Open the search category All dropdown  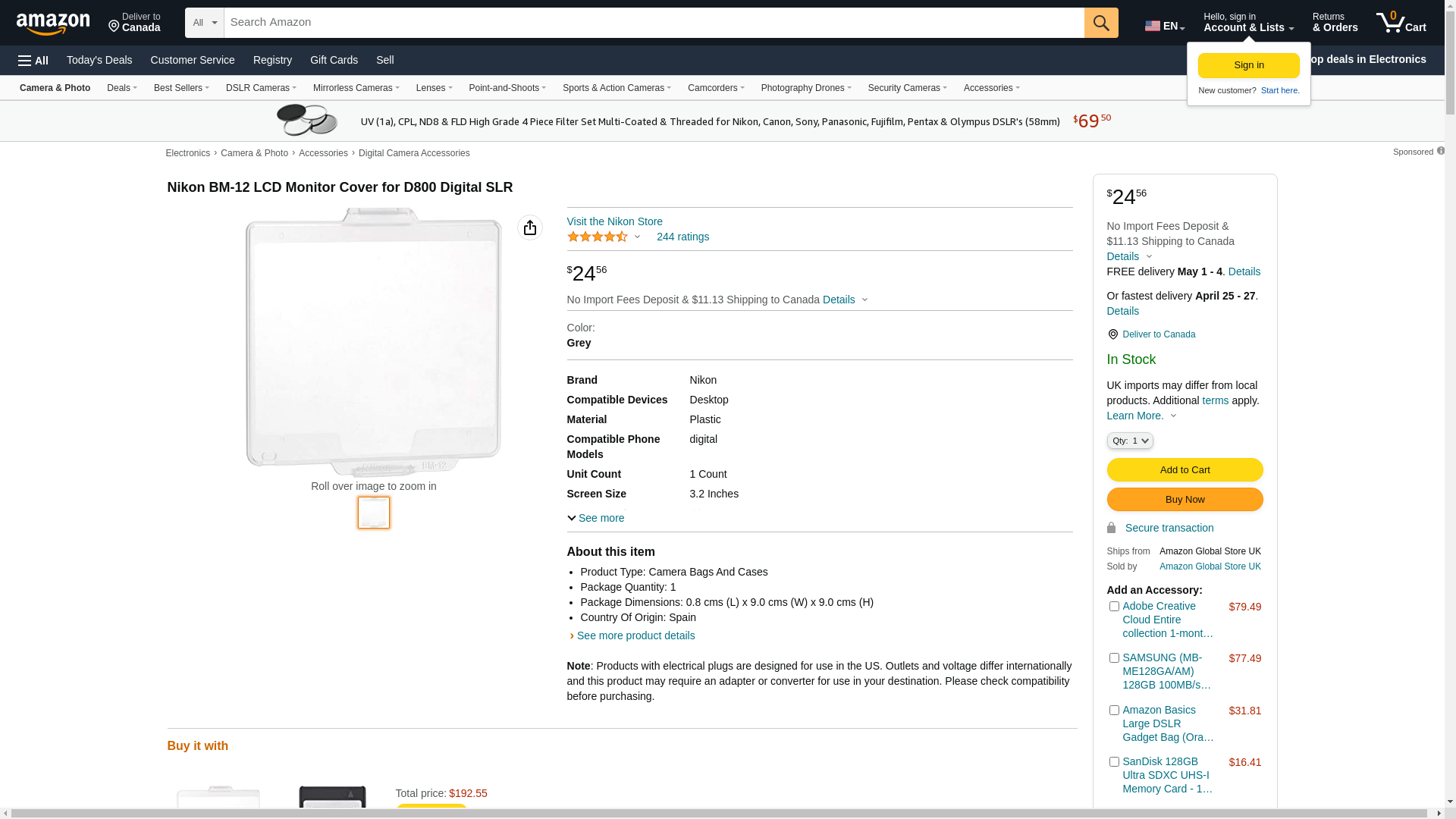click(204, 23)
